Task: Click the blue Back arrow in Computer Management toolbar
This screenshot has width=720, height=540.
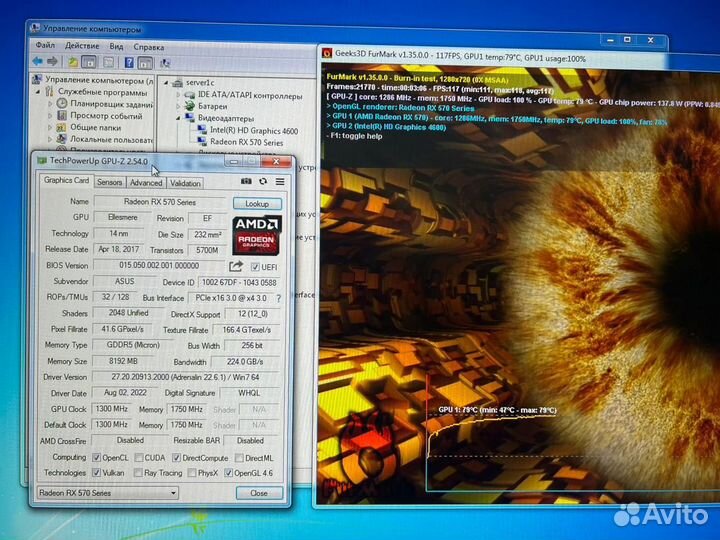Action: click(x=38, y=61)
